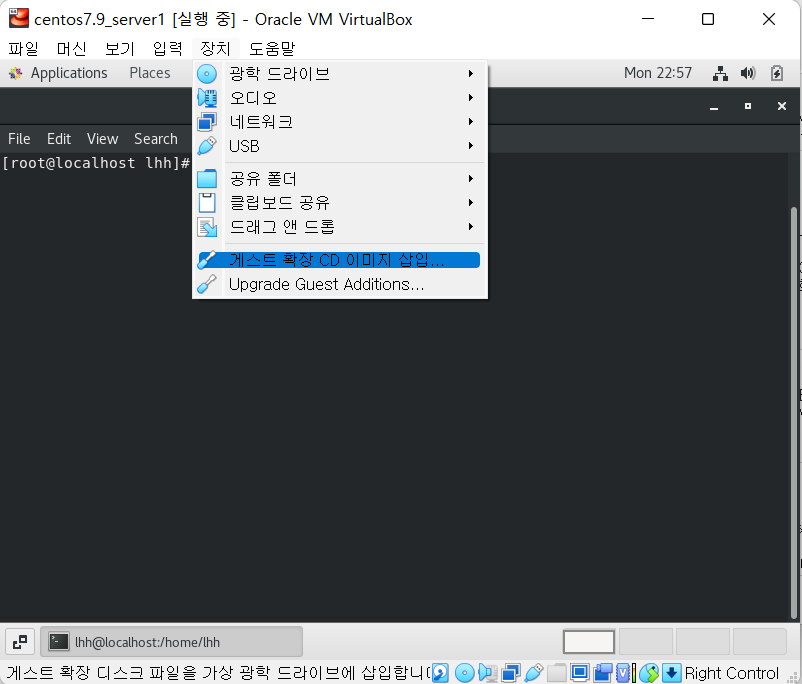Choose Upgrade Guest Additions
This screenshot has width=802, height=684.
tap(339, 284)
